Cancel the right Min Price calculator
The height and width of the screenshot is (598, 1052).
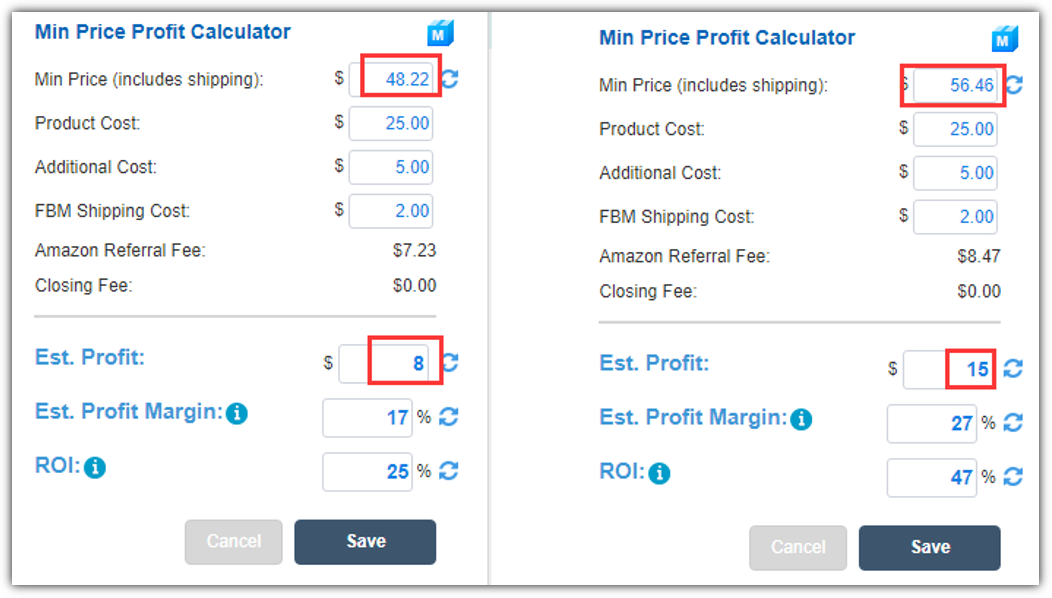coord(798,548)
